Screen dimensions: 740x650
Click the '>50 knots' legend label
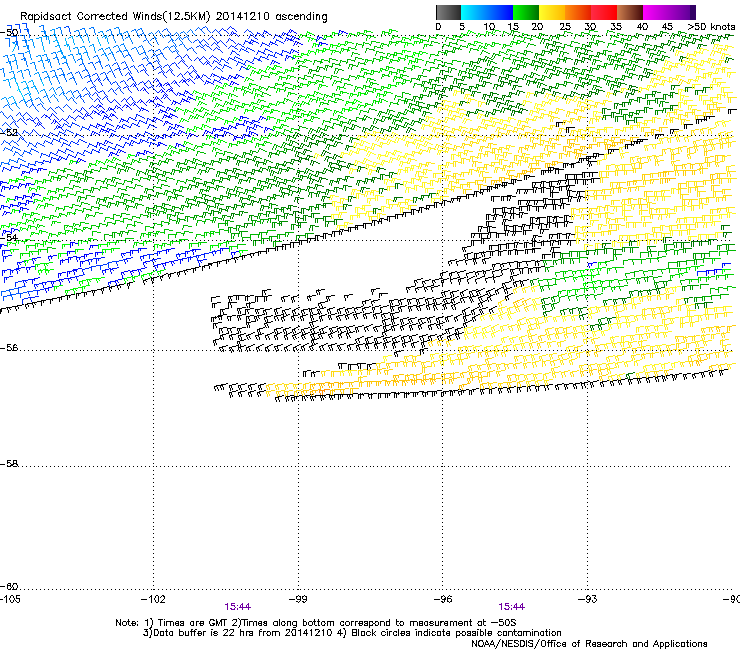[711, 27]
